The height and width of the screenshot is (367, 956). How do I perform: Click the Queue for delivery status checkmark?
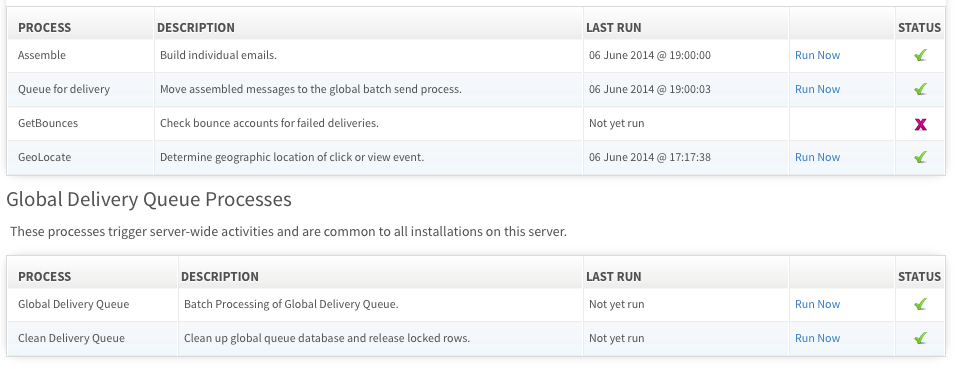pyautogui.click(x=920, y=90)
